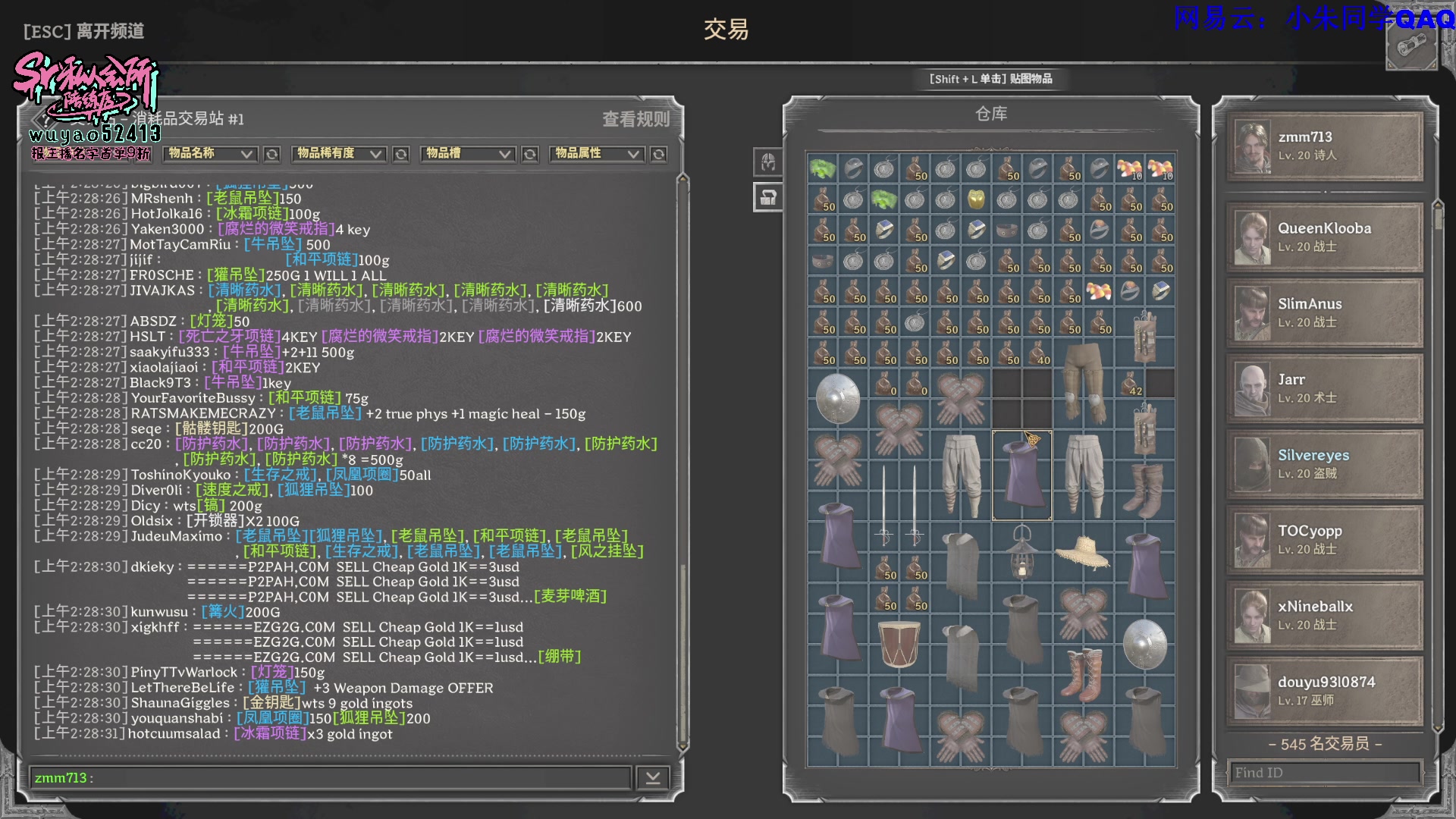Image resolution: width=1456 pixels, height=819 pixels.
Task: Open the [速度之戒] link from Diver0li
Action: [233, 491]
